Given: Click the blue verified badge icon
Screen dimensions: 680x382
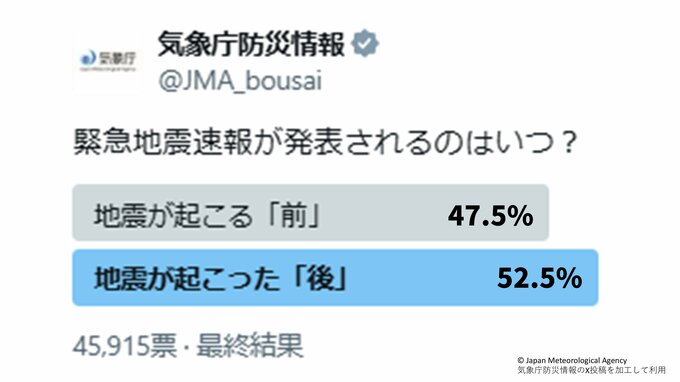Looking at the screenshot, I should pos(365,43).
